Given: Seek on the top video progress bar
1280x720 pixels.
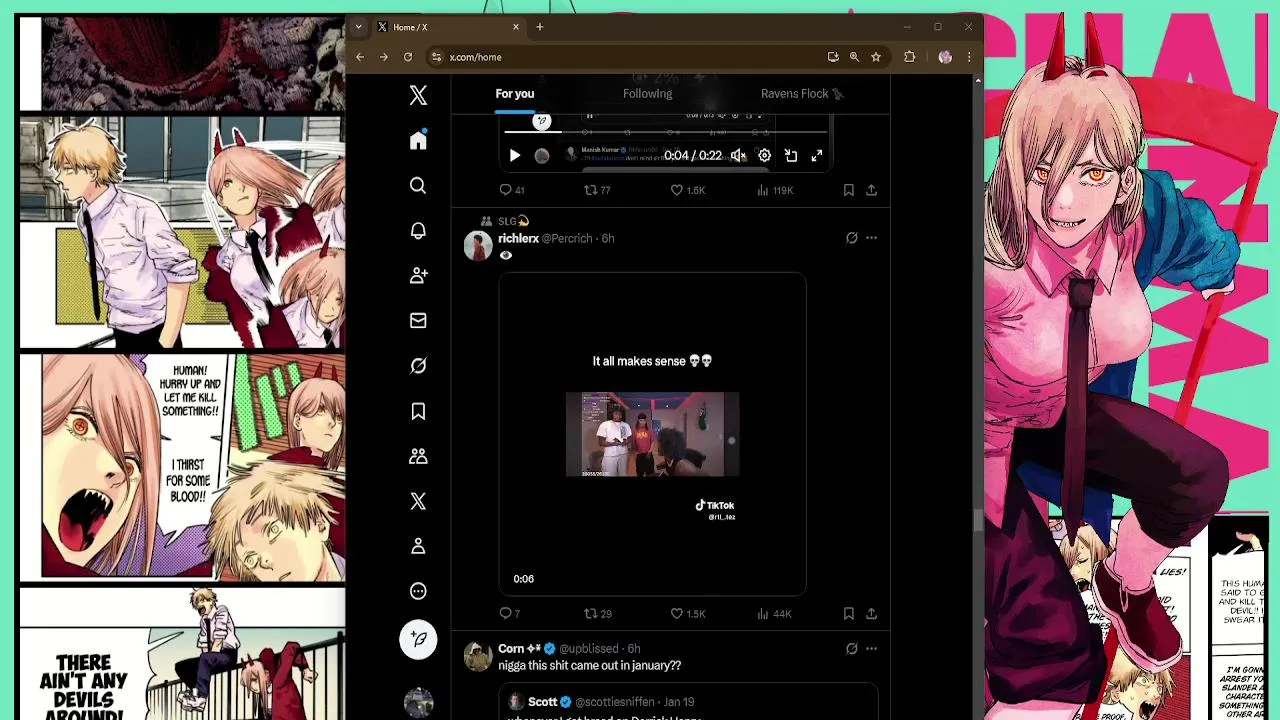Looking at the screenshot, I should pos(666,131).
